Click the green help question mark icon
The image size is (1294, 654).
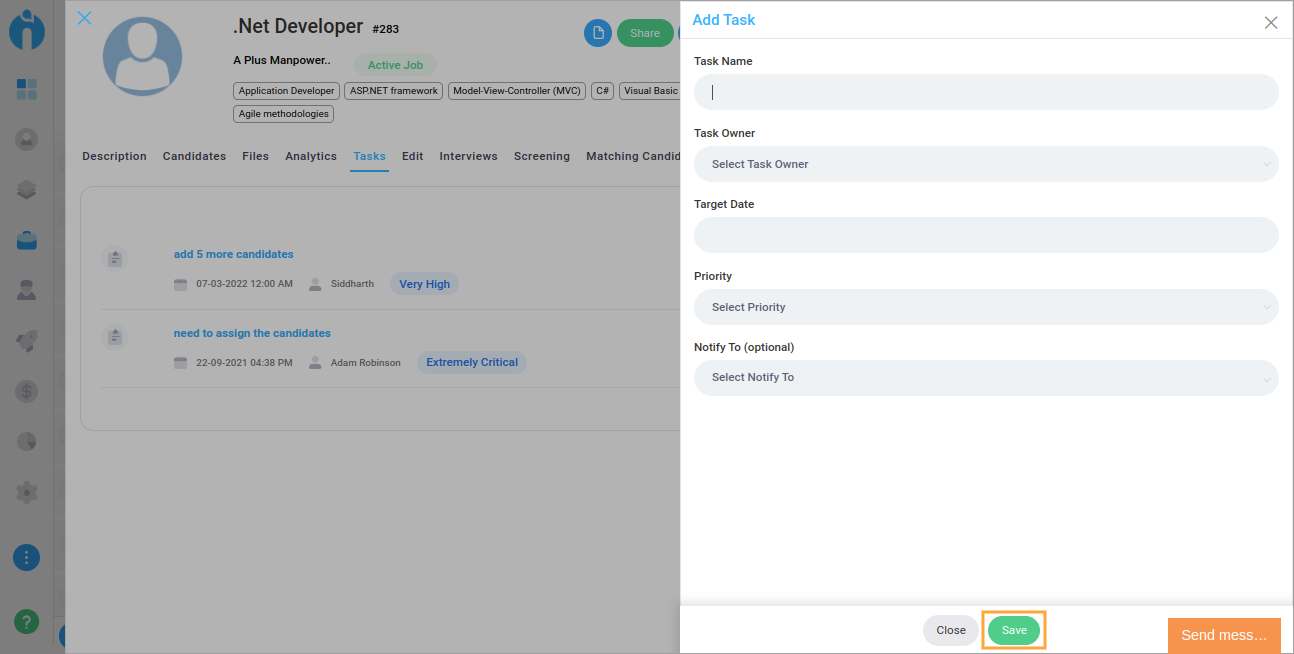pos(27,621)
